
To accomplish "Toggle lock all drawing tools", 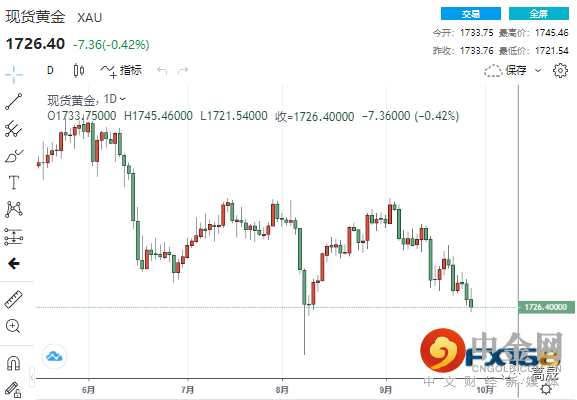I will point(13,390).
